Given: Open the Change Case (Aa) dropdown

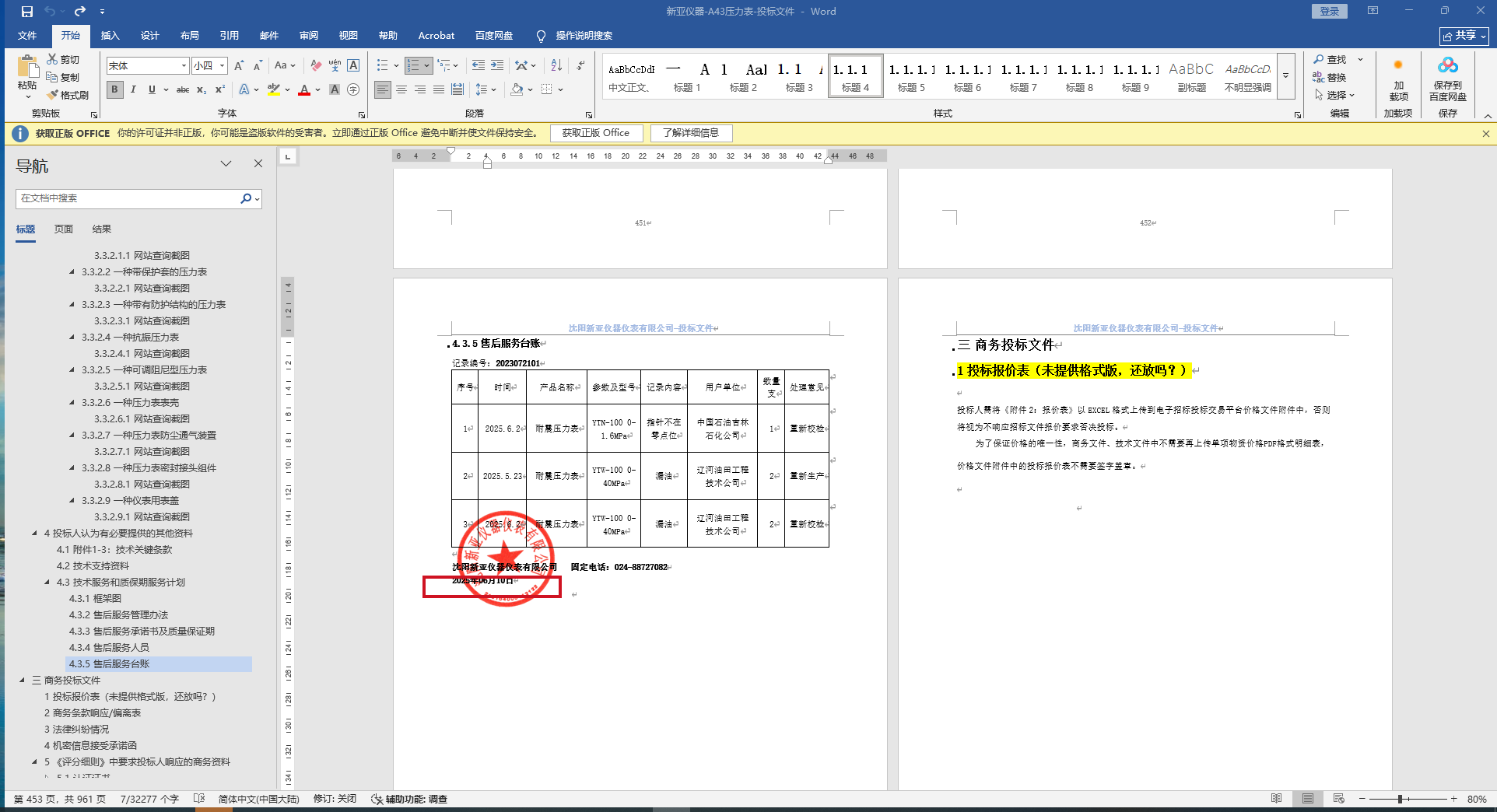Looking at the screenshot, I should [285, 65].
